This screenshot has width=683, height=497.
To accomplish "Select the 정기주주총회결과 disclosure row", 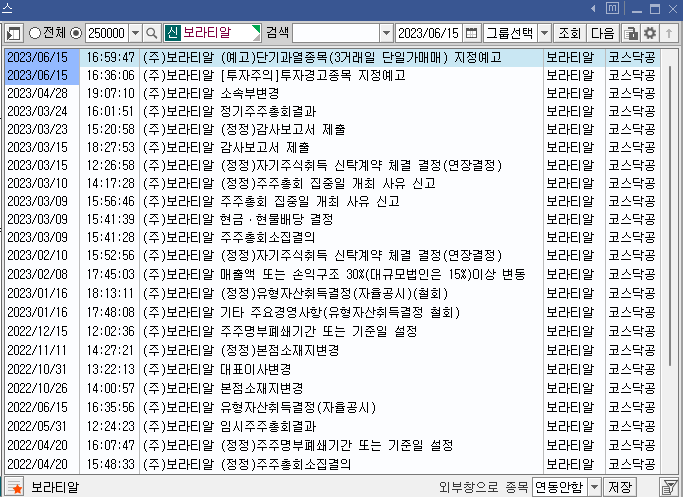I will [x=333, y=112].
